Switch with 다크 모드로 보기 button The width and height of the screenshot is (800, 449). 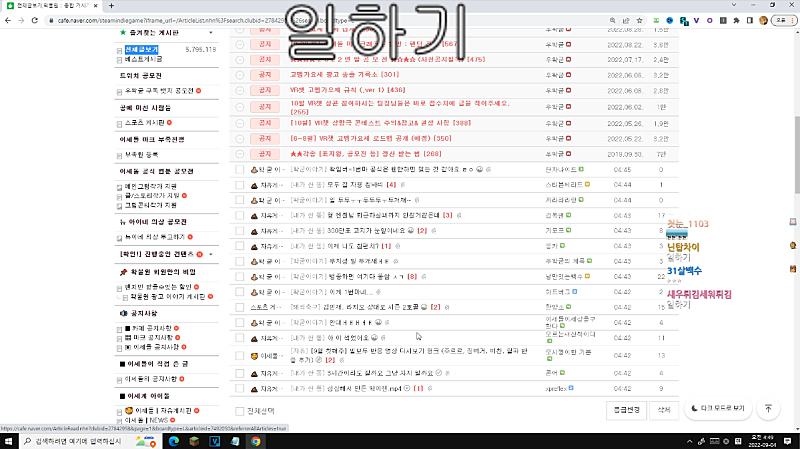click(x=718, y=409)
